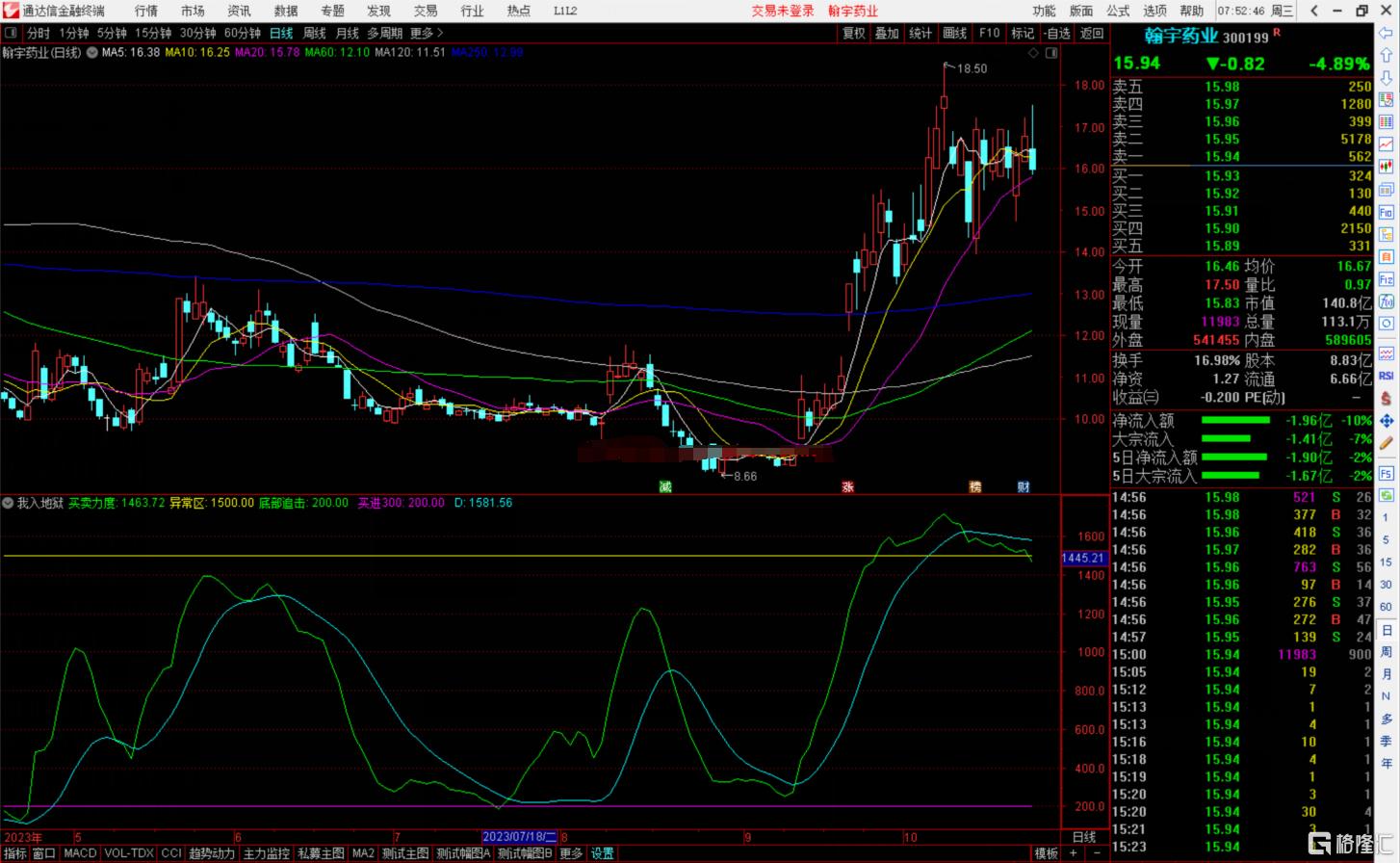
Task: Select the 日 period sidebar shortcut
Action: point(1387,630)
